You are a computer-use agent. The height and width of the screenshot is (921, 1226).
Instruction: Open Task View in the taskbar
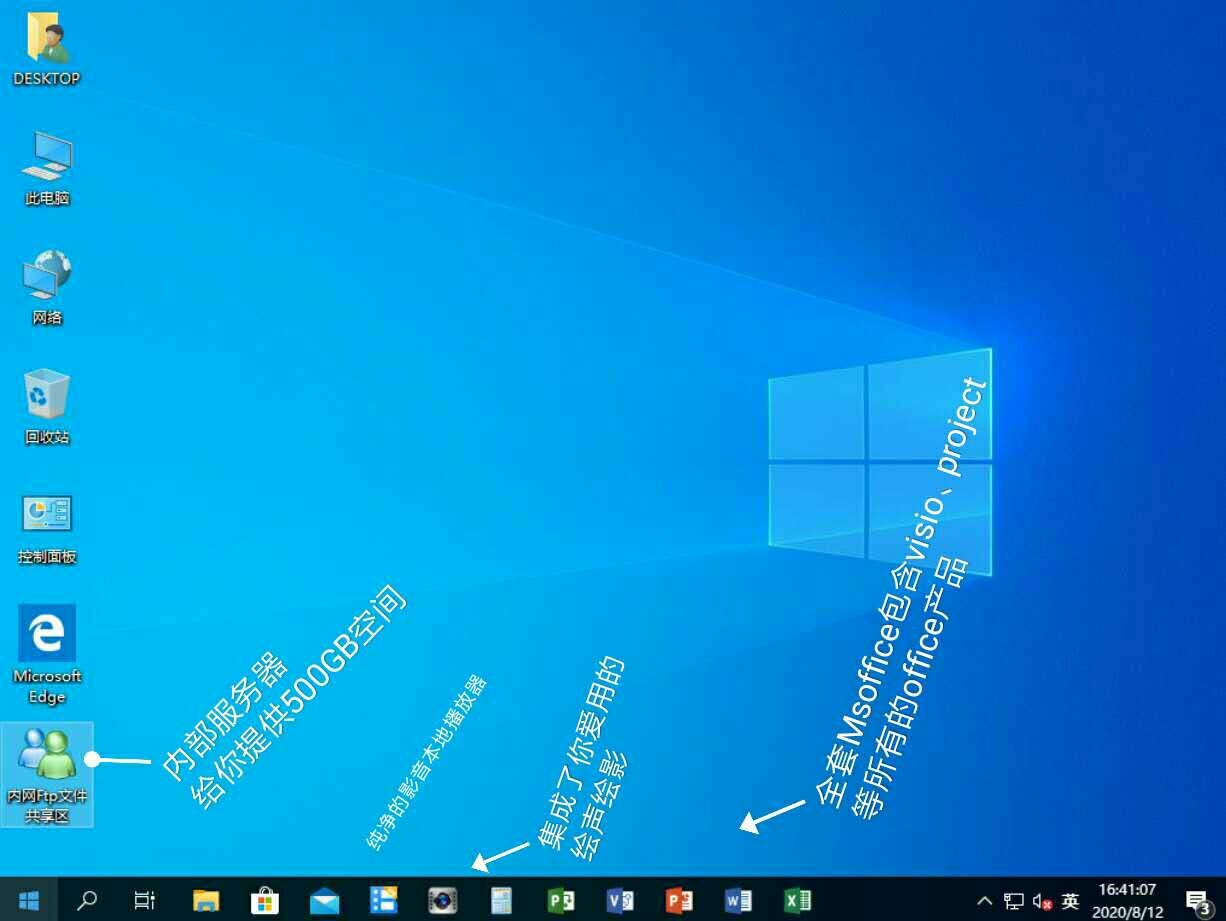(x=145, y=900)
